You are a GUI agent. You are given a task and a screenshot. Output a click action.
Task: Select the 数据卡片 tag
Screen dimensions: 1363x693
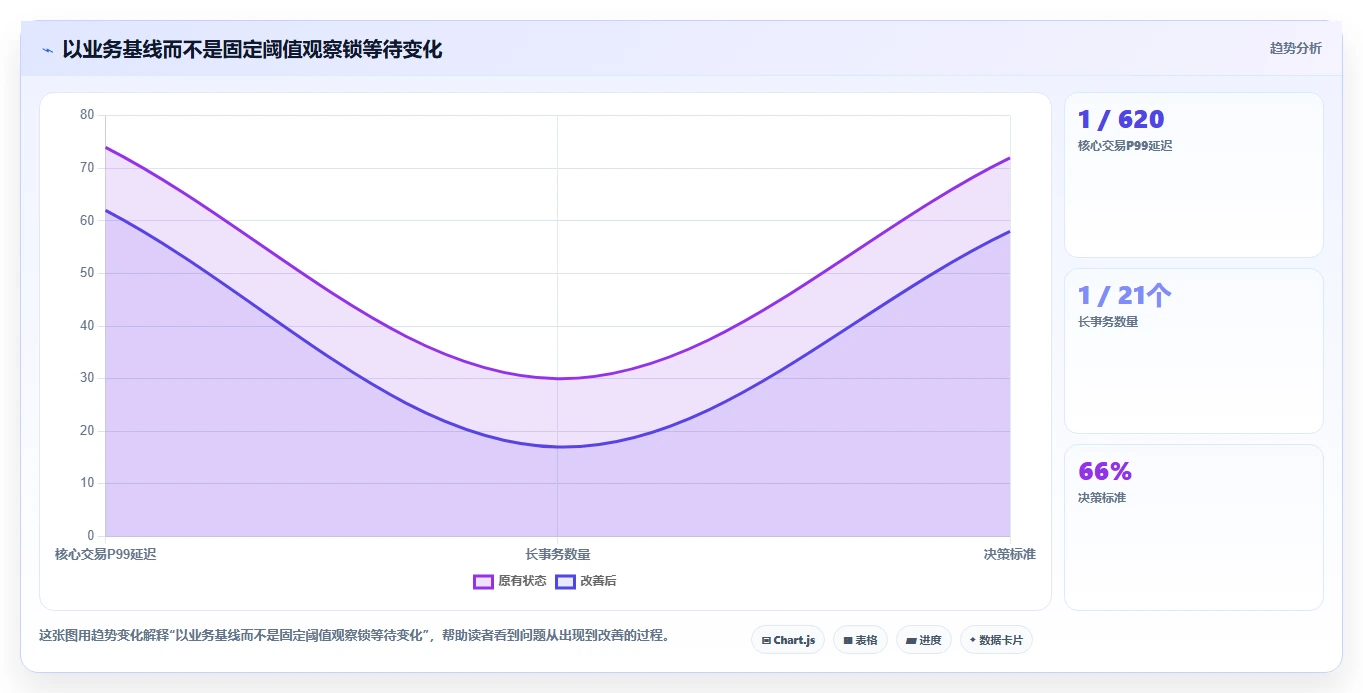tap(996, 640)
